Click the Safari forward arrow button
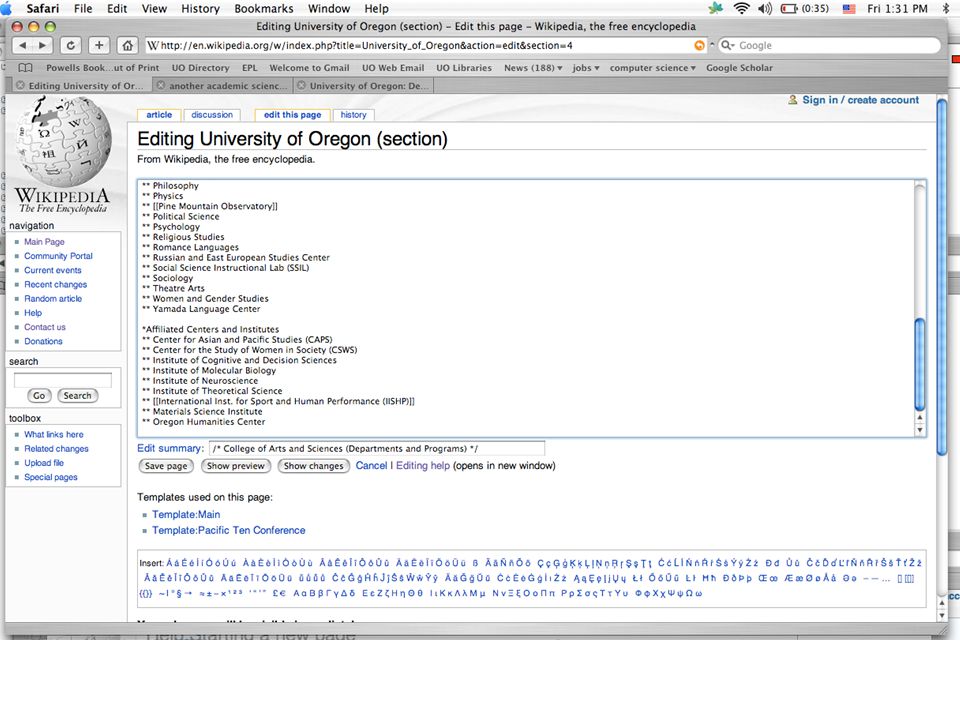Viewport: 960px width, 720px height. [x=42, y=45]
